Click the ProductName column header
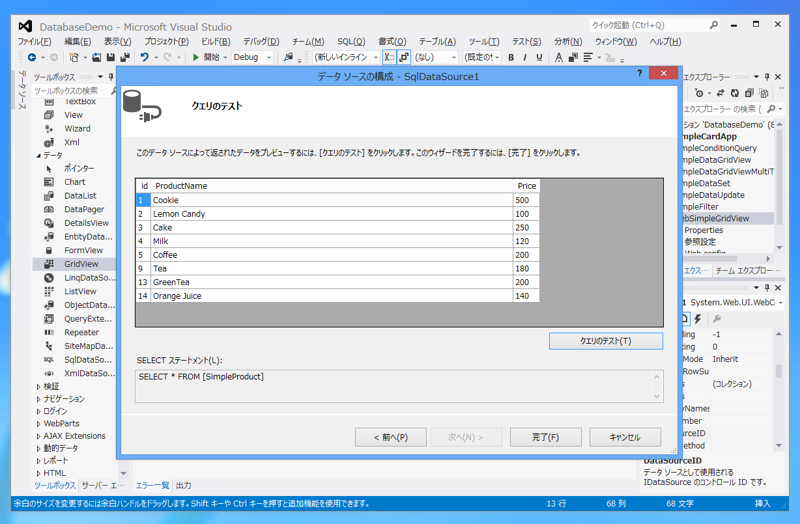This screenshot has width=800, height=524. [x=332, y=186]
